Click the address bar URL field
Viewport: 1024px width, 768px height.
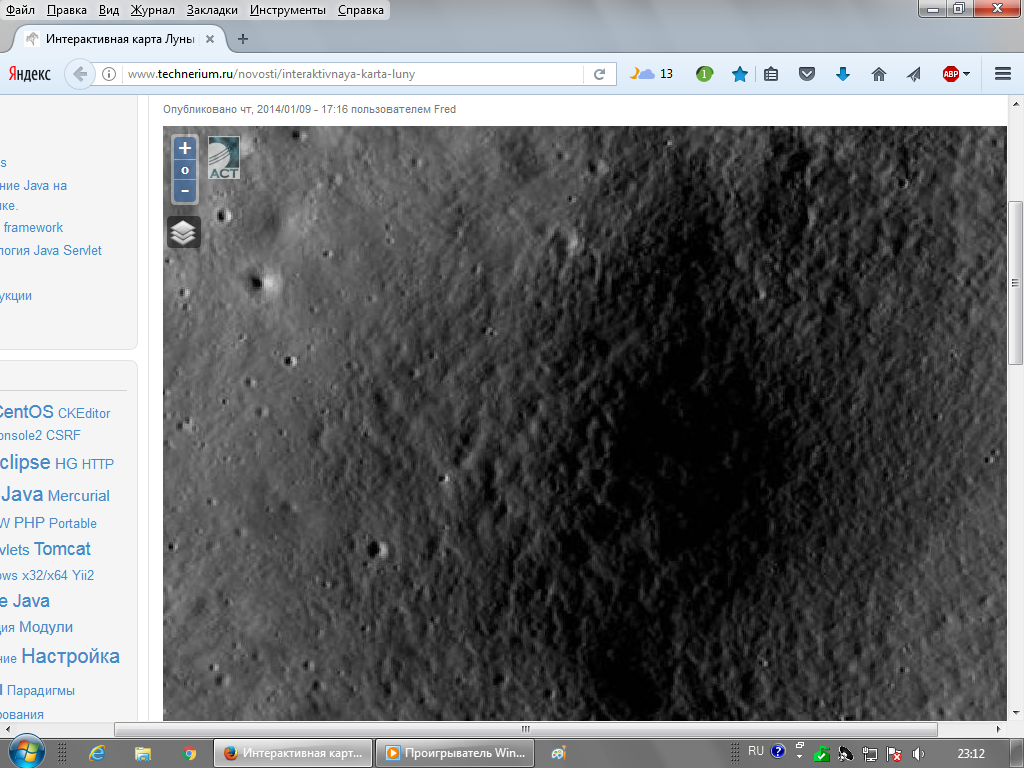[351, 74]
